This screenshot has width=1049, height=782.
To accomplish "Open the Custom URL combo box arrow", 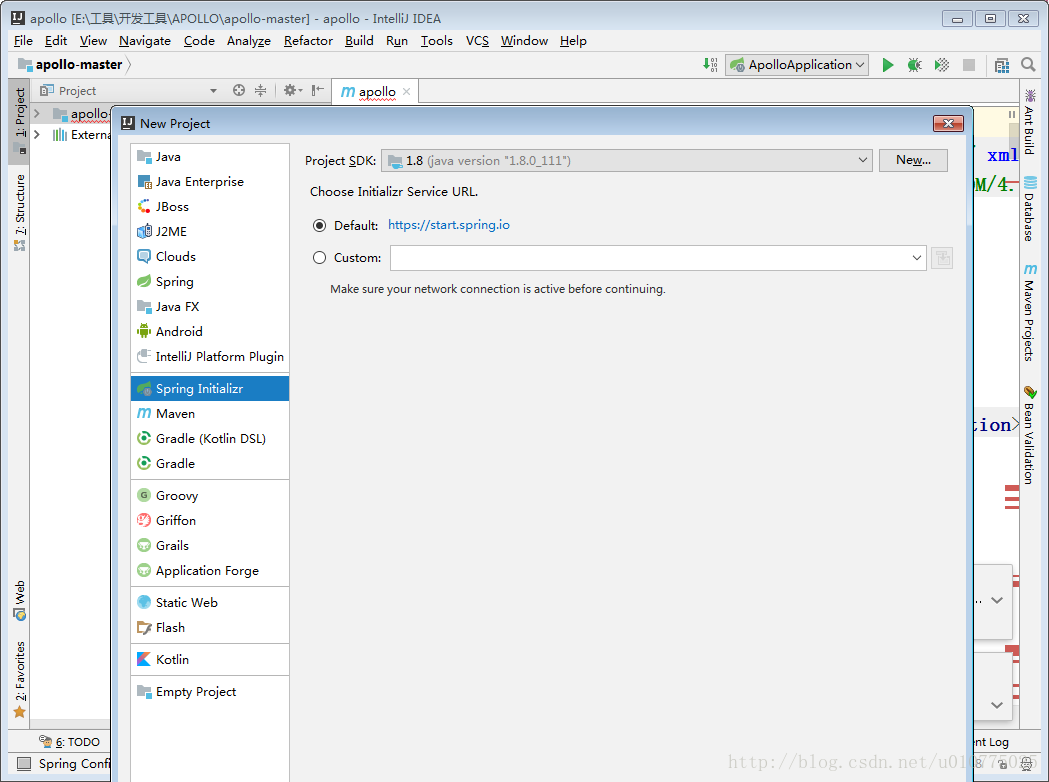I will pos(917,258).
